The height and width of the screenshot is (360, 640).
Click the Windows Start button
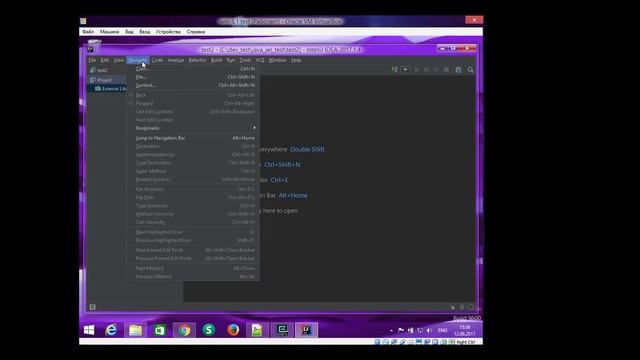click(x=89, y=330)
